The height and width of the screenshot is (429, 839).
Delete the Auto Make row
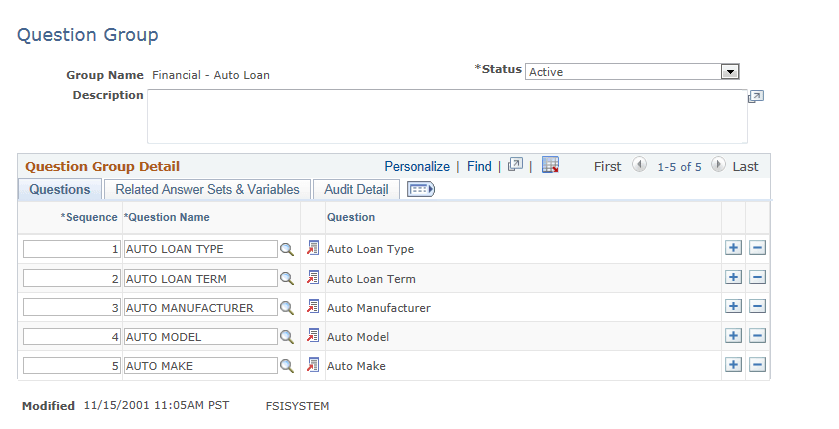point(757,365)
